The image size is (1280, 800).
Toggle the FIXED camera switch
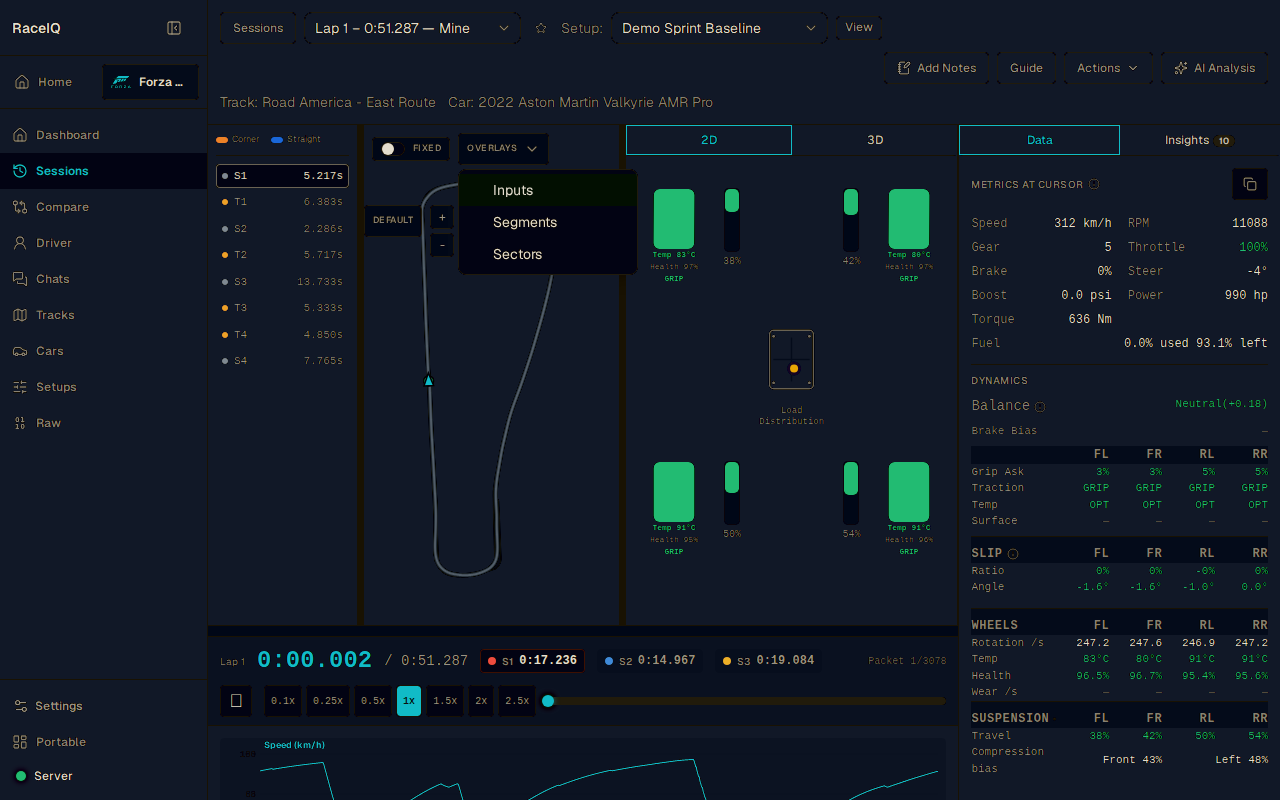coord(392,148)
